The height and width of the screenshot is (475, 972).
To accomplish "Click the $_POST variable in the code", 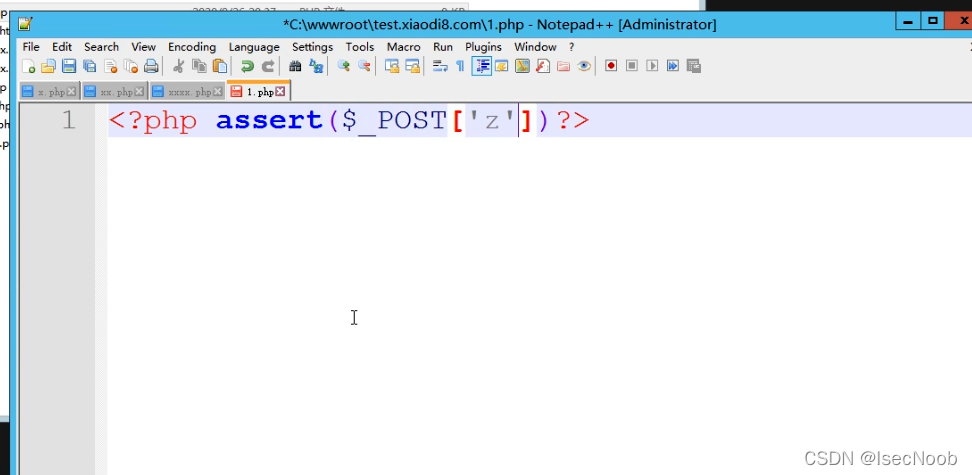I will (394, 120).
